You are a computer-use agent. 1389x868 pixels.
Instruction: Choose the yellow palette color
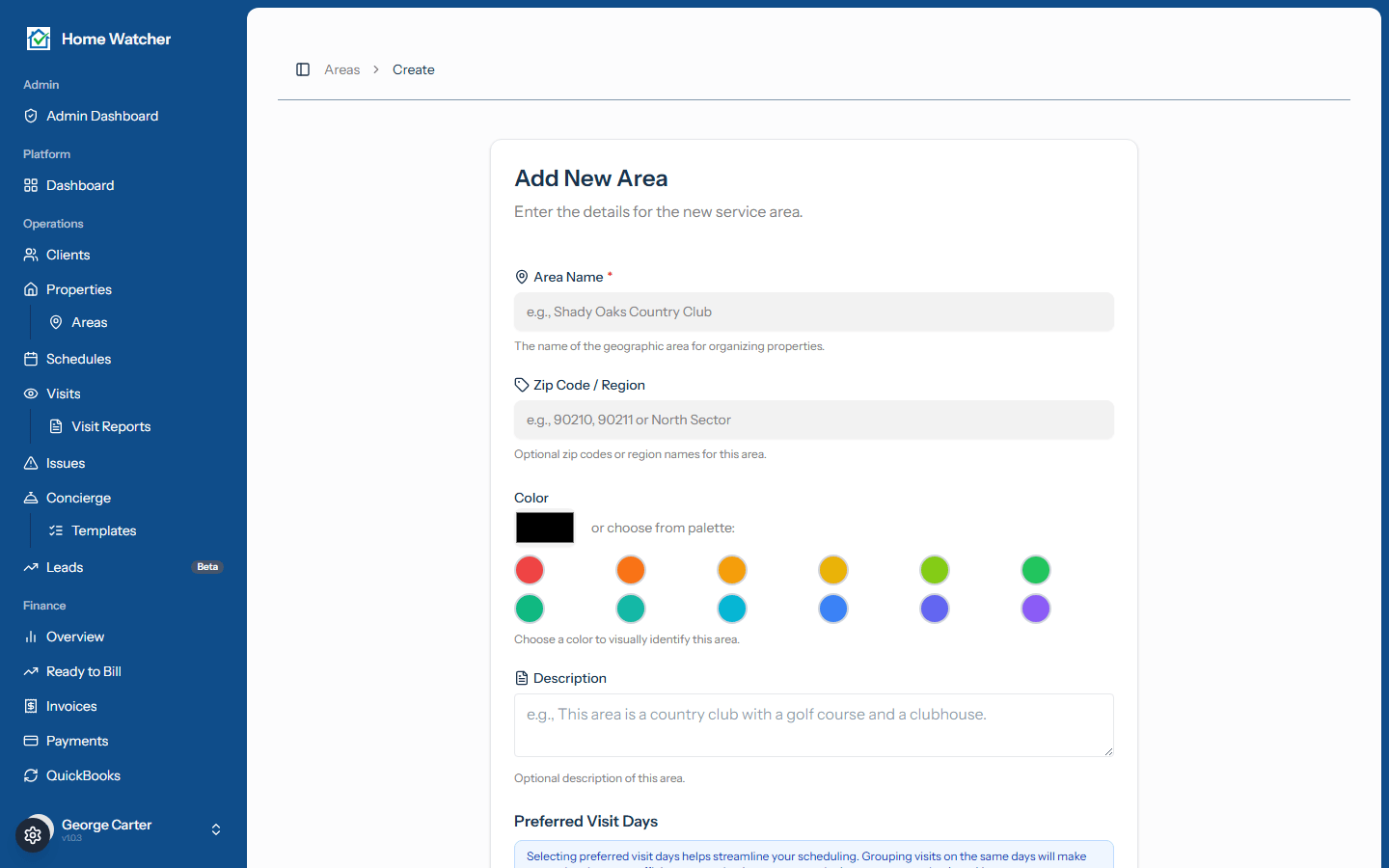tap(833, 570)
